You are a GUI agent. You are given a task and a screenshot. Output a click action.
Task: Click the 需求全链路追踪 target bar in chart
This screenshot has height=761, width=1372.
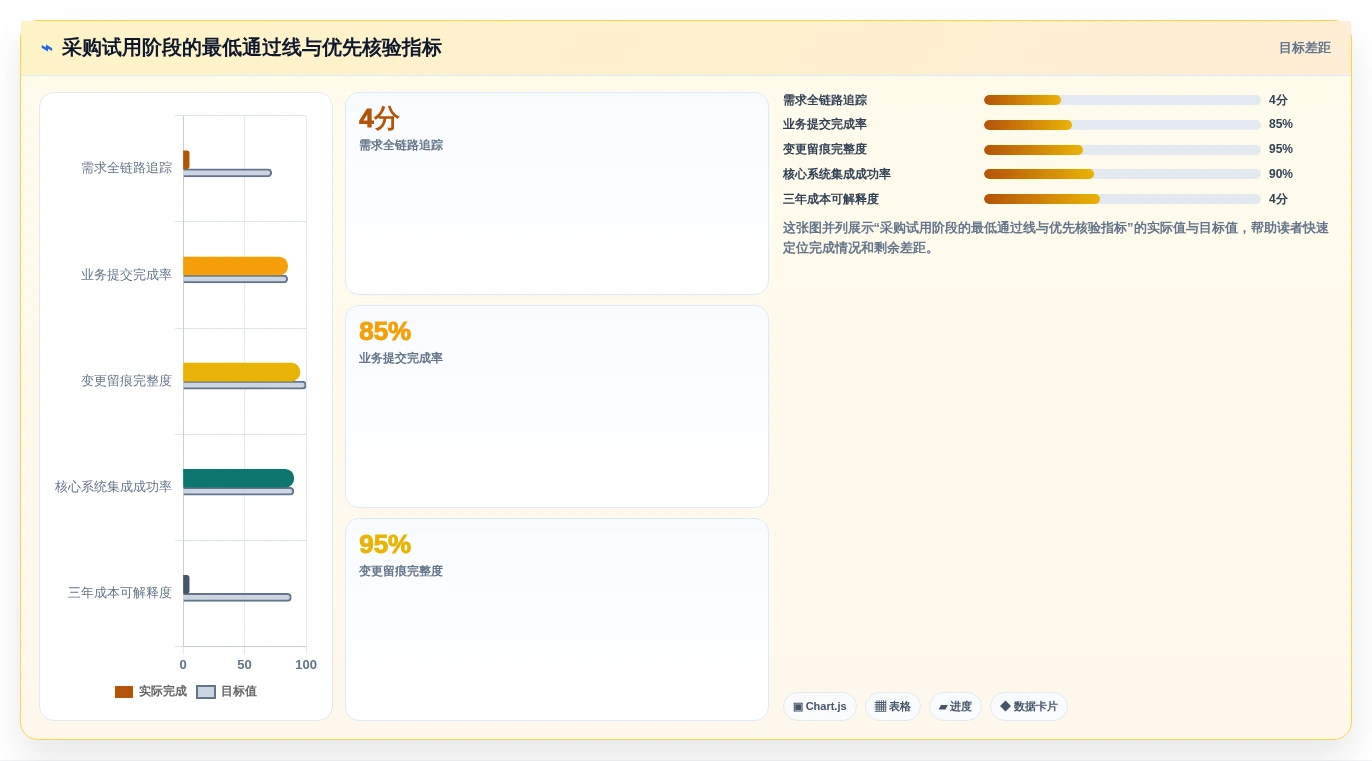coord(227,173)
